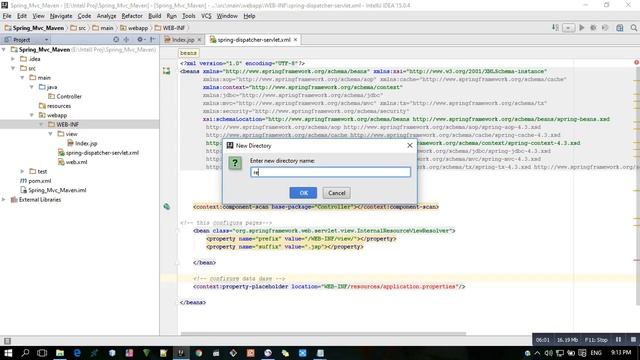Click the Spring_Mvc_Maven breadcrumb

(34, 28)
